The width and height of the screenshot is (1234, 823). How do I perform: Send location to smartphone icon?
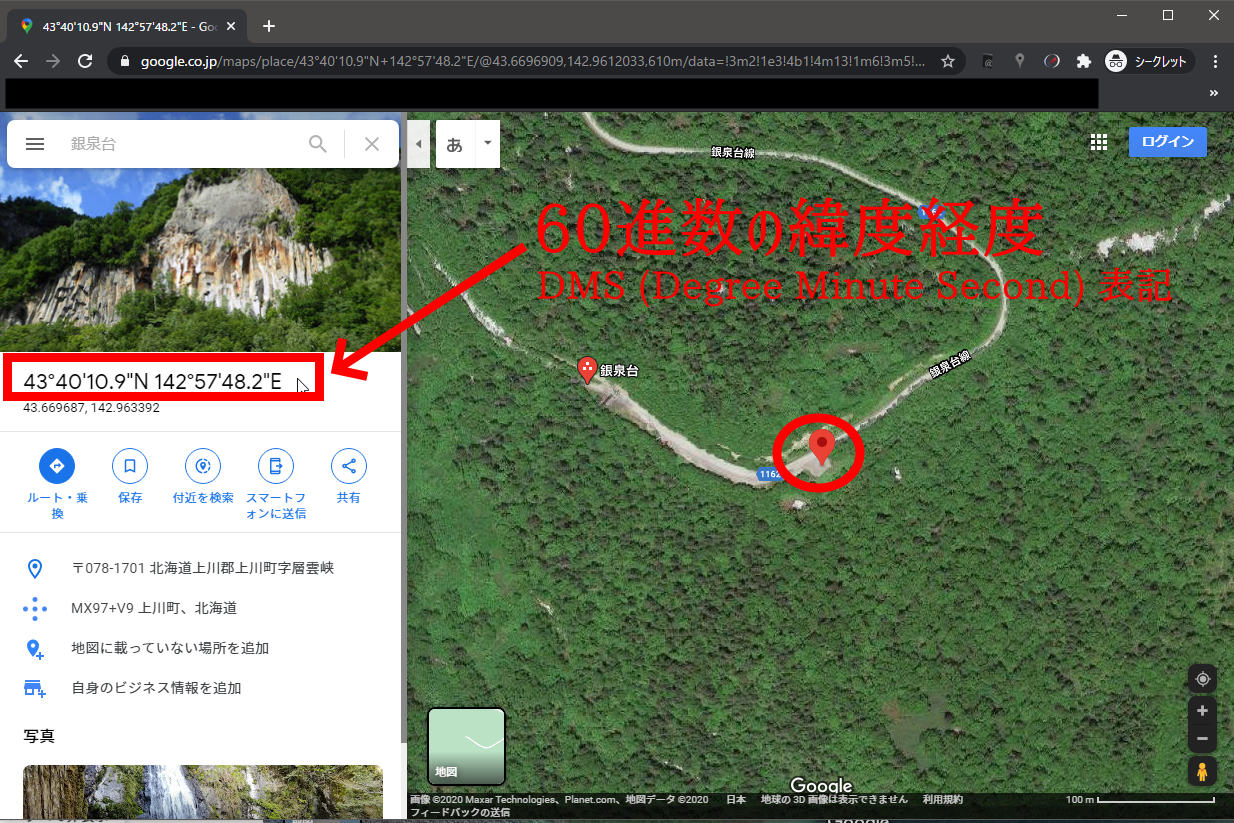click(x=276, y=466)
